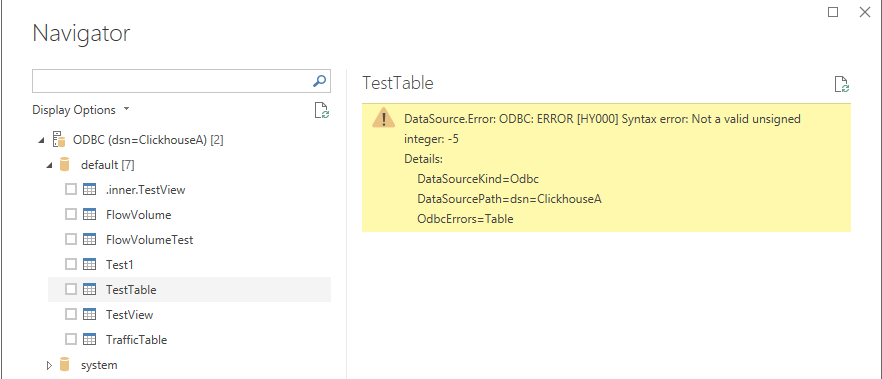Check the Test1 checkbox
Image resolution: width=882 pixels, height=379 pixels.
pyautogui.click(x=71, y=264)
